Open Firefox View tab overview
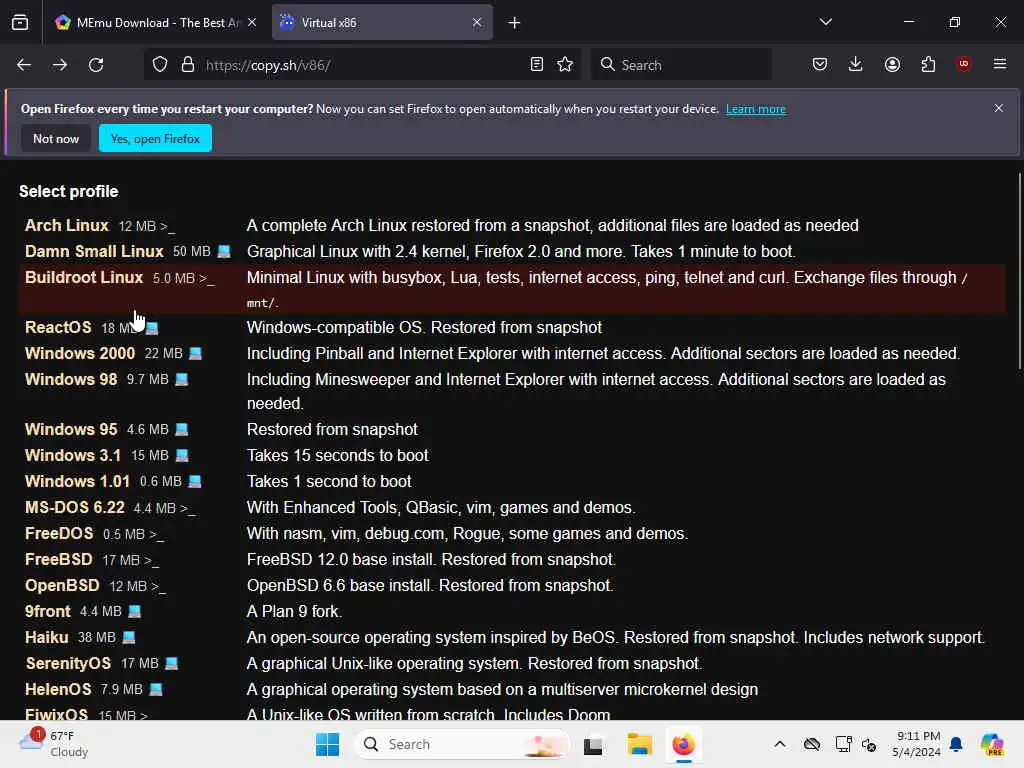This screenshot has height=768, width=1024. tap(20, 23)
